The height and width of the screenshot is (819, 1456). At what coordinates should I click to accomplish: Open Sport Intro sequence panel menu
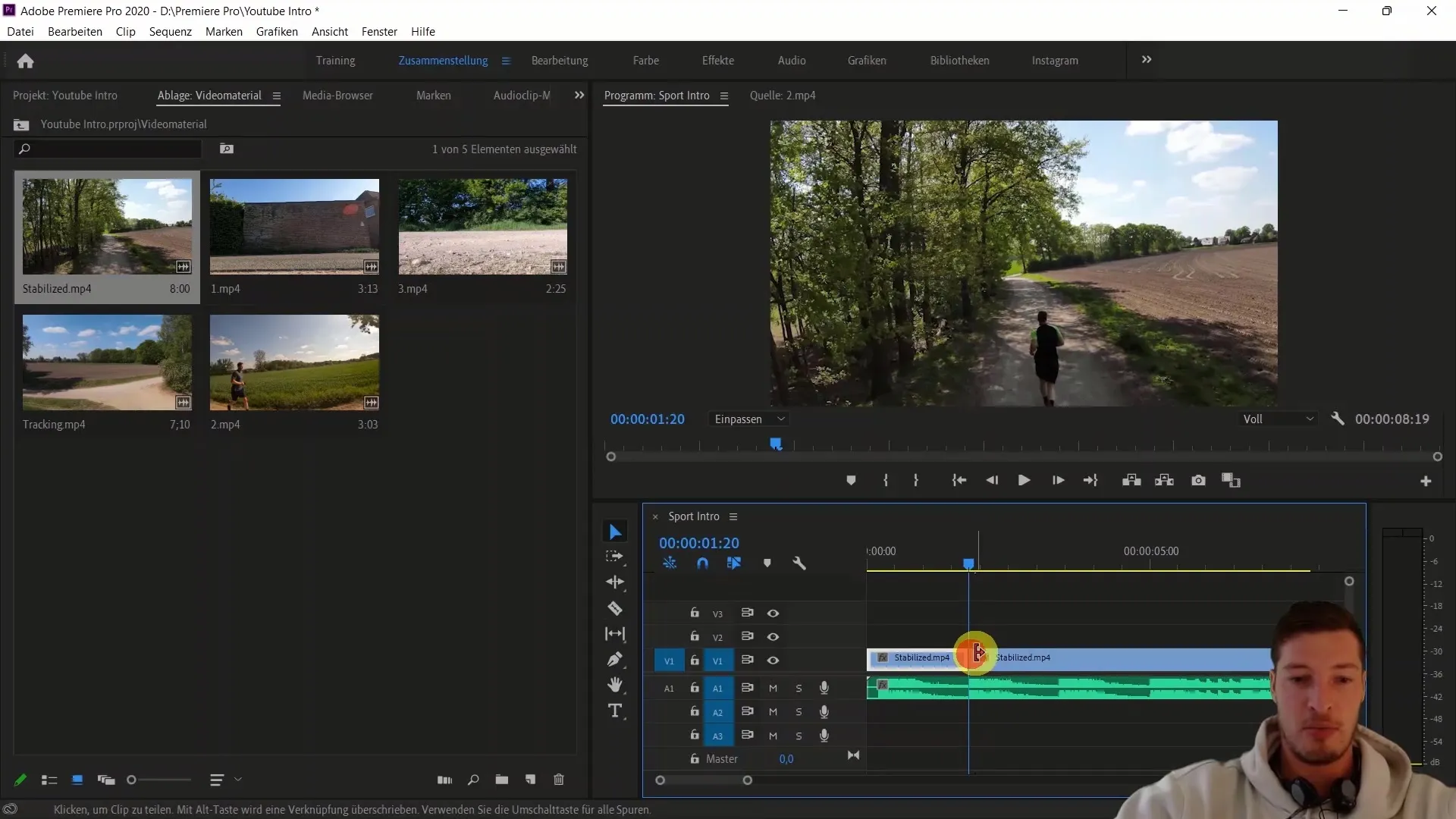733,517
